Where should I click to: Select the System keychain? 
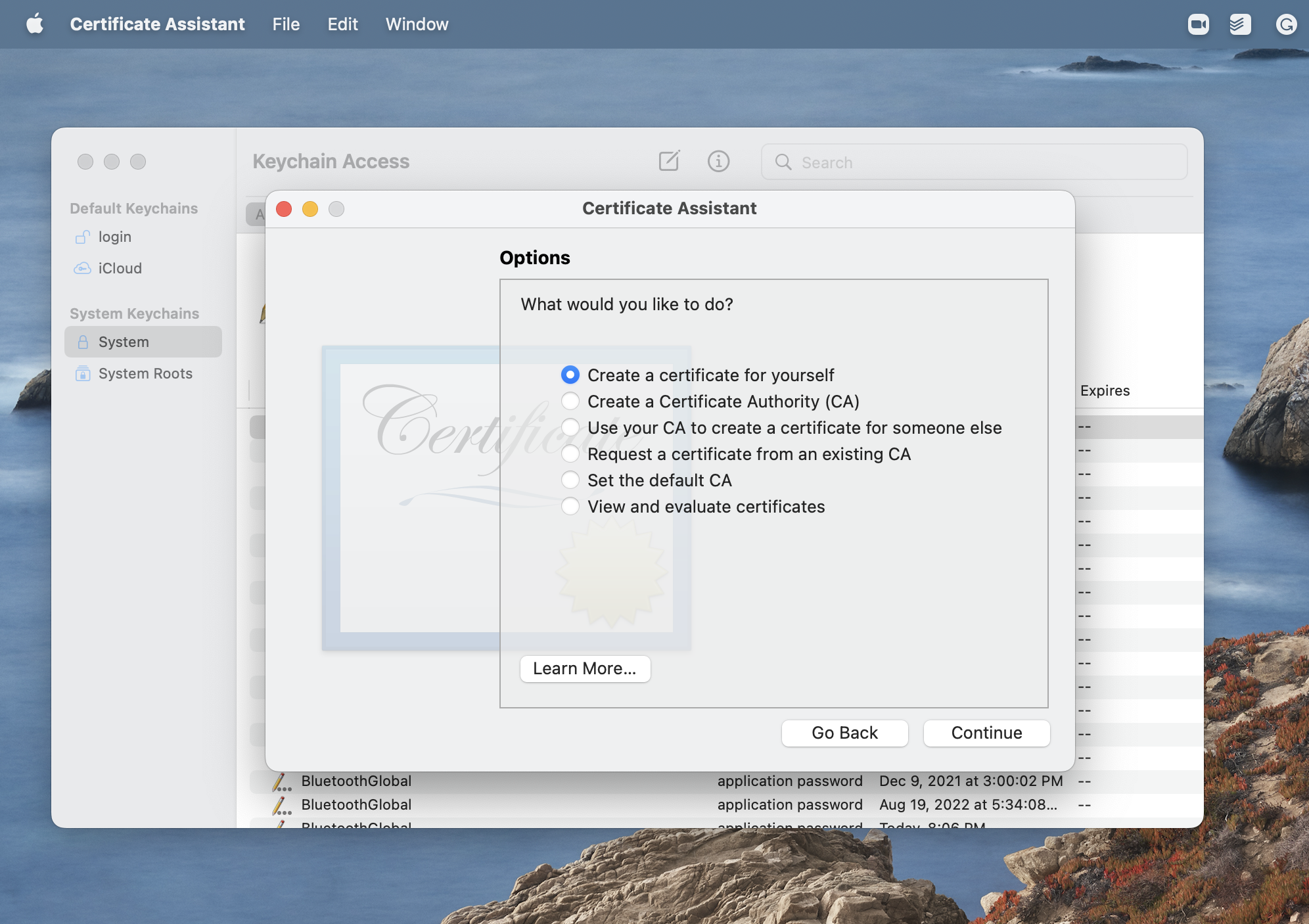[x=143, y=342]
